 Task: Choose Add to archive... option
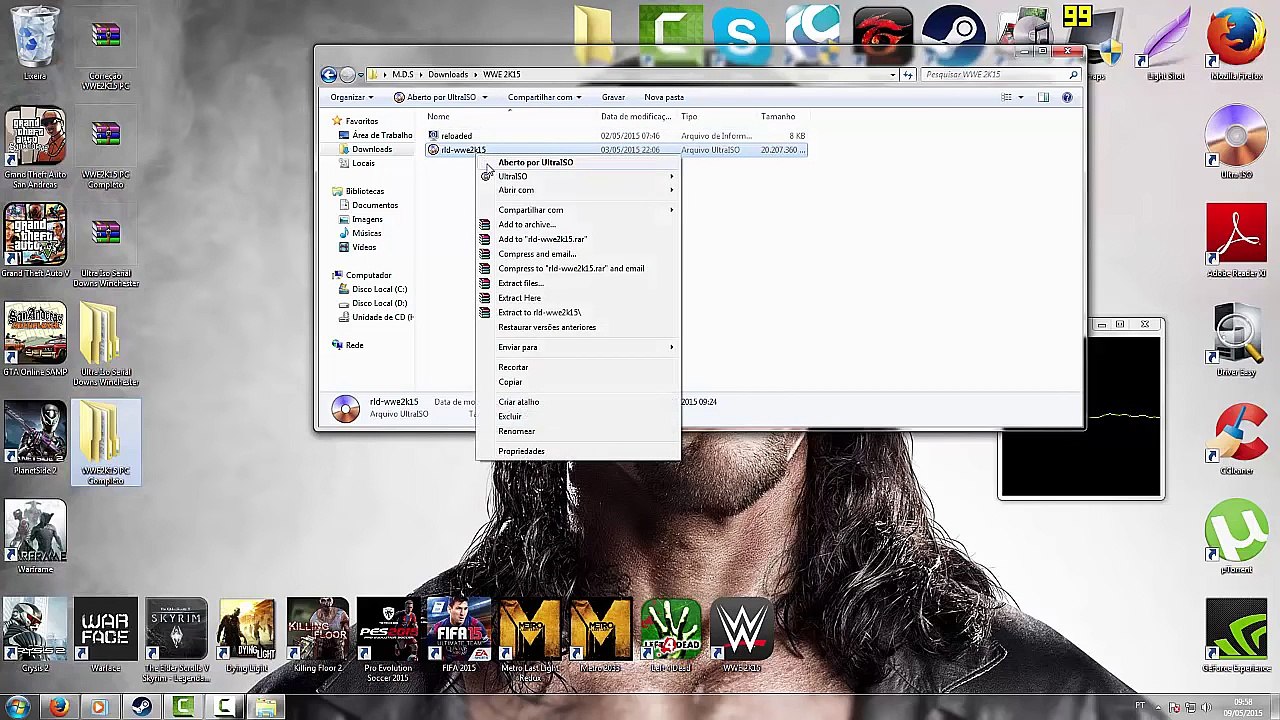coord(579,224)
